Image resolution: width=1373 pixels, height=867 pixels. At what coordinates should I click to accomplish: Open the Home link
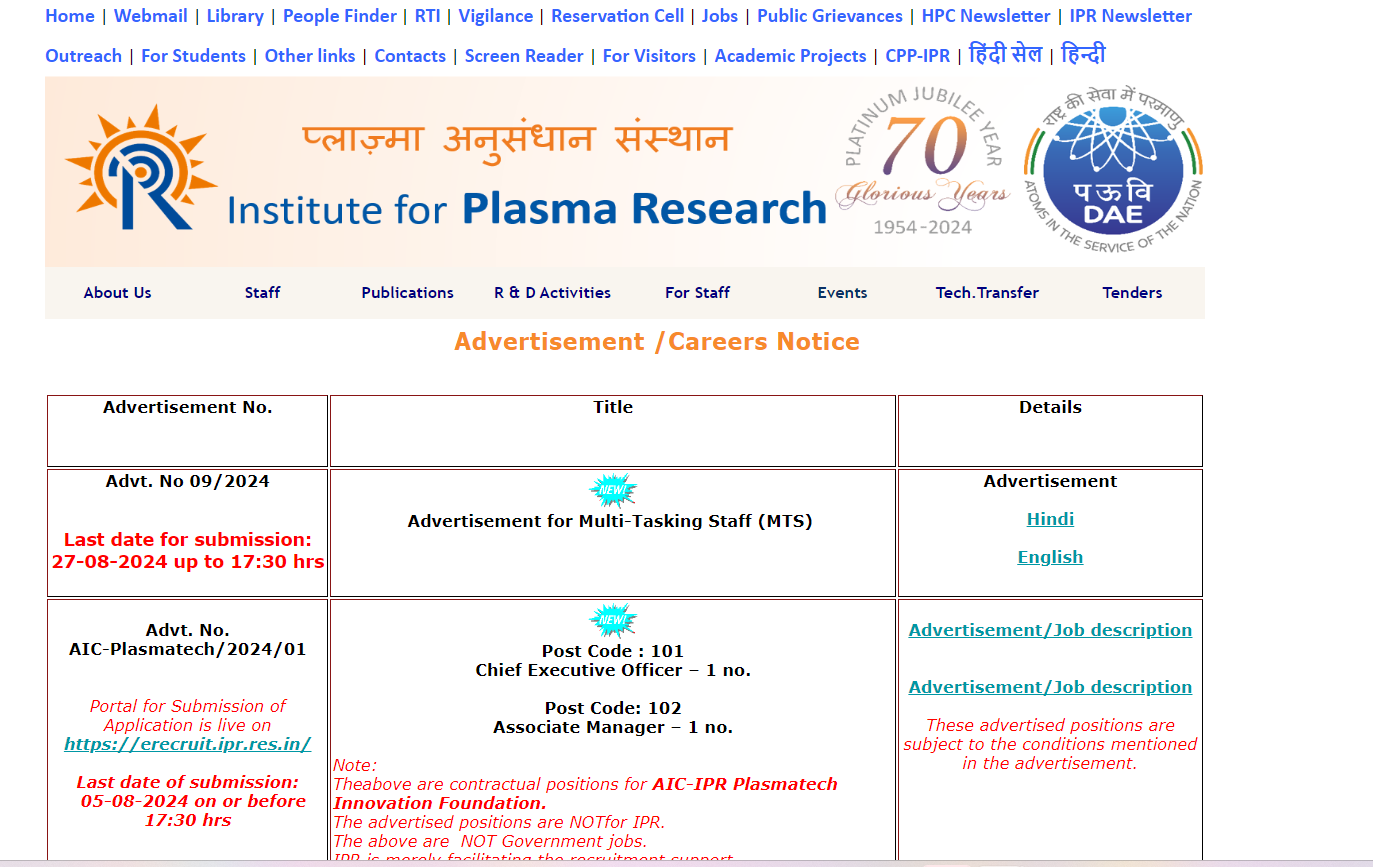click(70, 16)
